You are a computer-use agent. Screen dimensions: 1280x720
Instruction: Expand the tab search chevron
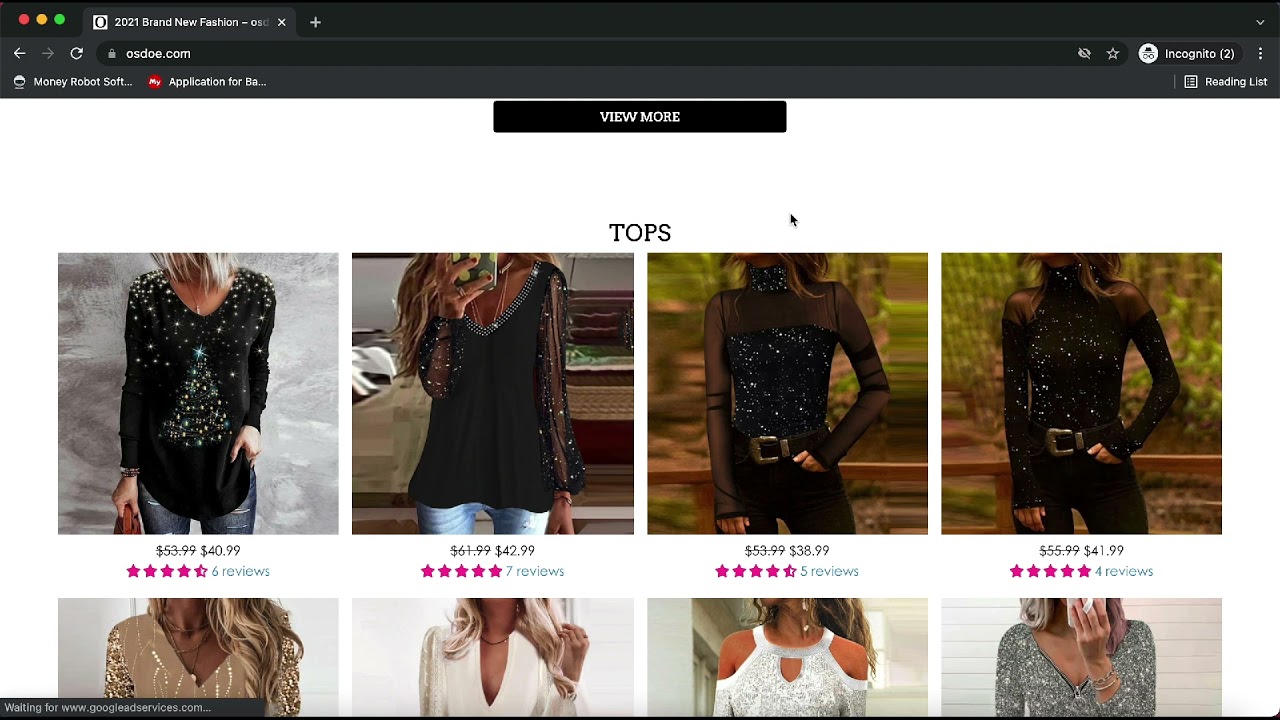tap(1260, 22)
